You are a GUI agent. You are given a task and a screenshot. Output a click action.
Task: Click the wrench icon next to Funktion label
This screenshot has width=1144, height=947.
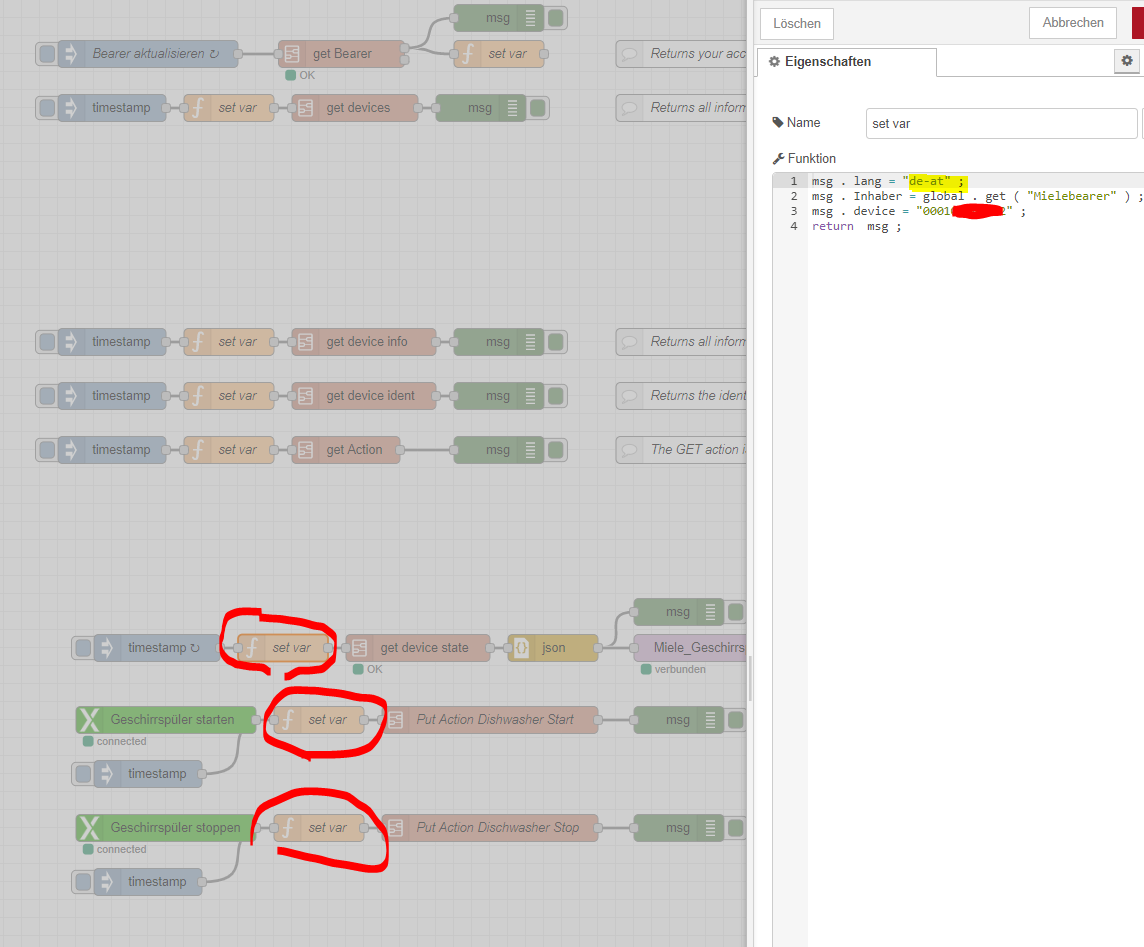point(778,158)
